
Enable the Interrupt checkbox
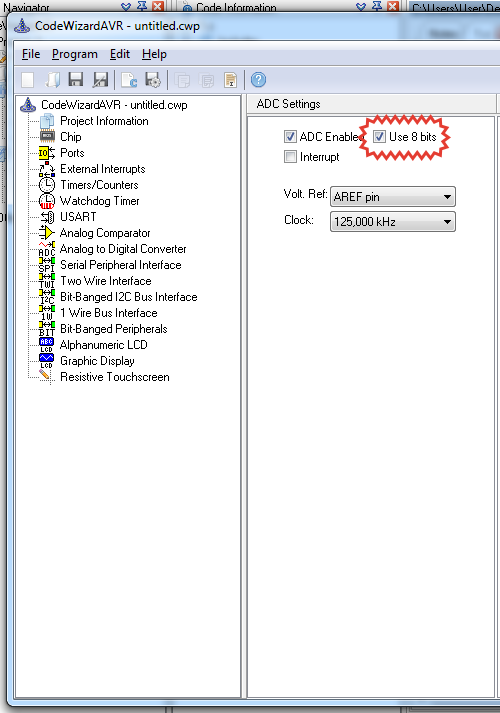pyautogui.click(x=290, y=157)
